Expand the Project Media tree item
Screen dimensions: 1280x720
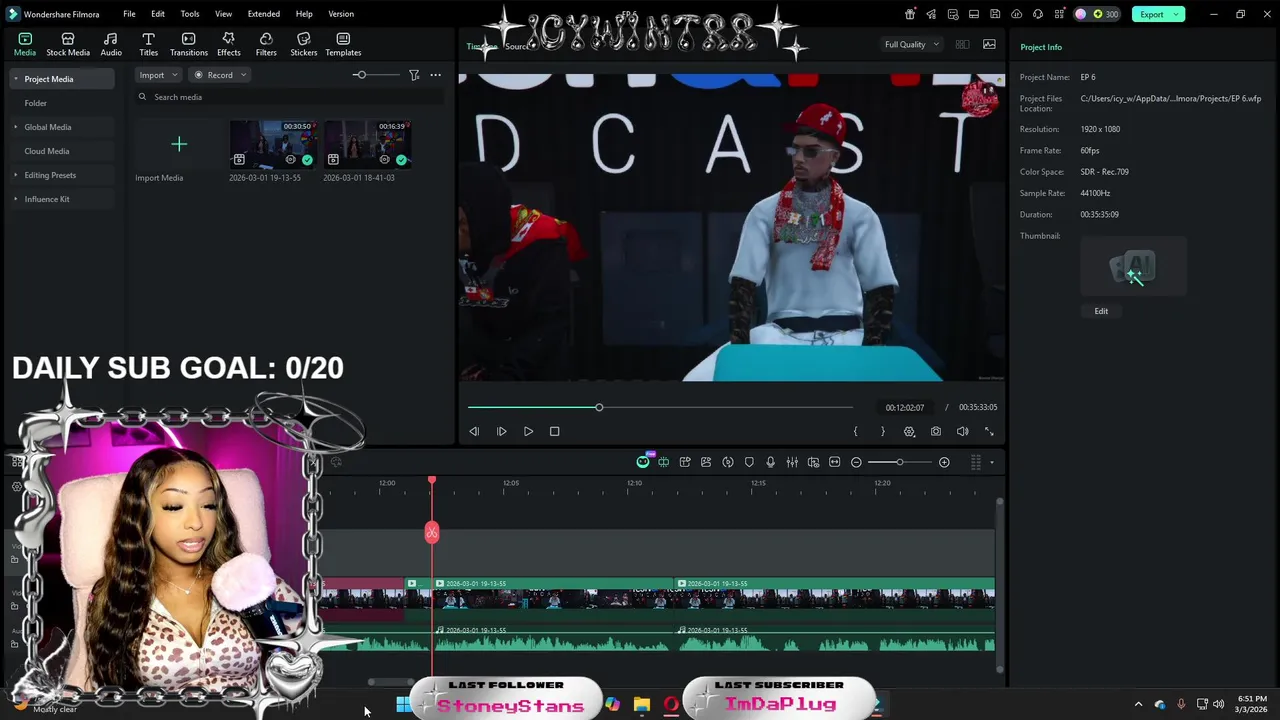click(x=15, y=79)
